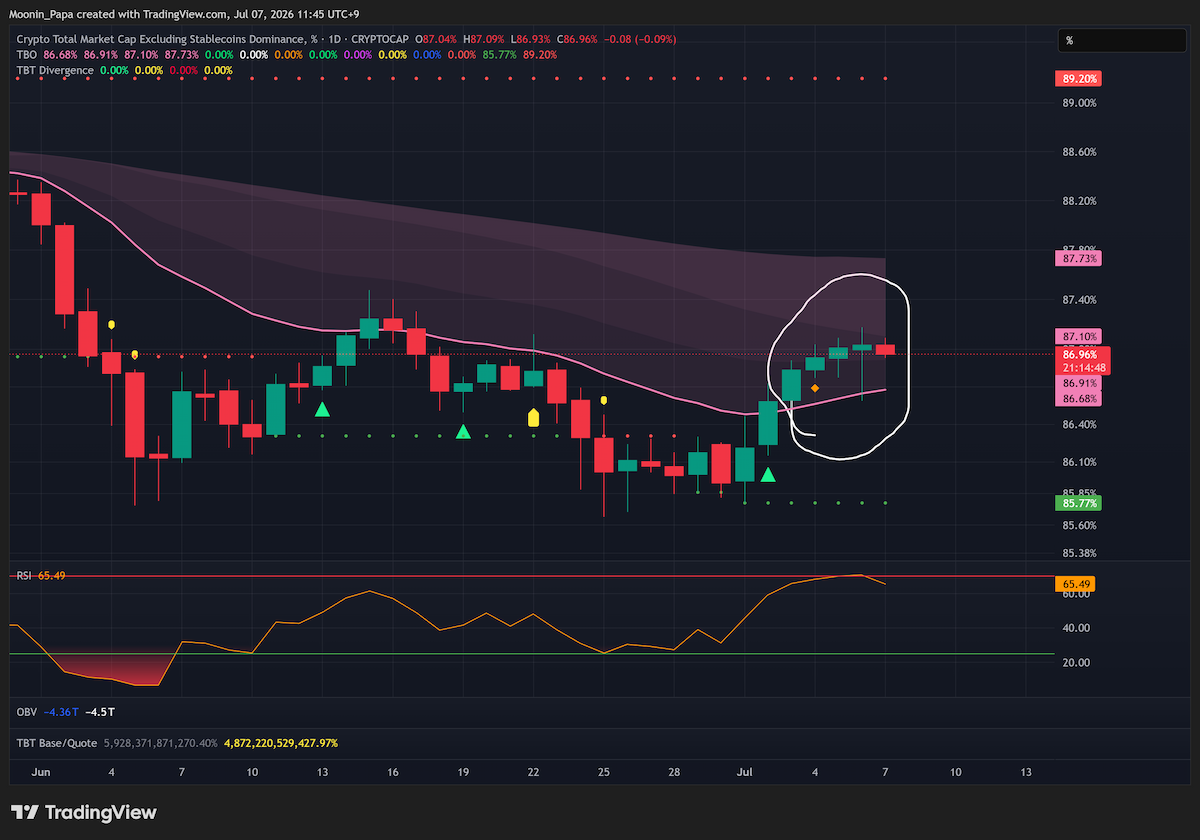Click the 19 date label
This screenshot has height=840, width=1200.
coord(463,773)
